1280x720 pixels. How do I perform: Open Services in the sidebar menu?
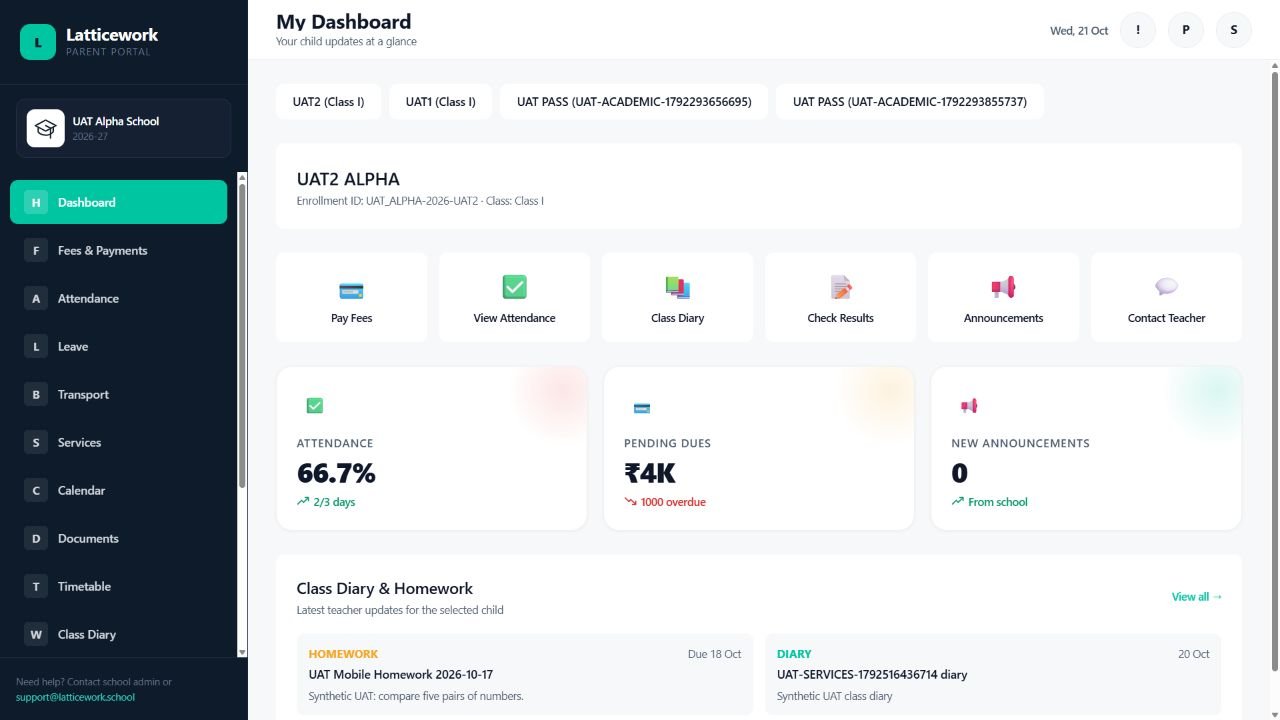(119, 442)
